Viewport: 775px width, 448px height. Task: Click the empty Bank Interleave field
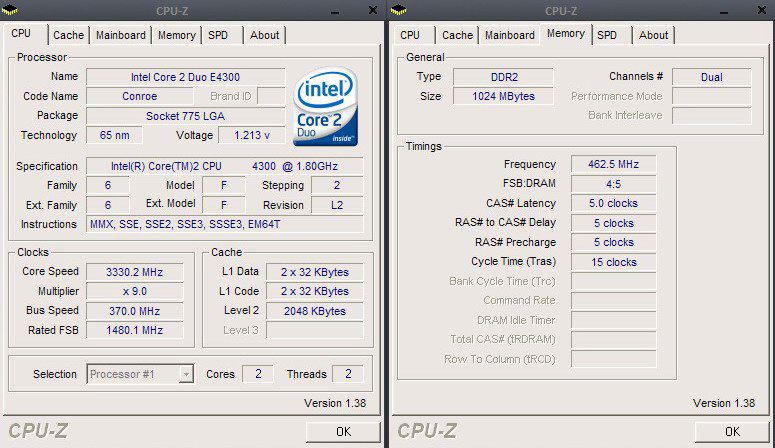pos(712,116)
